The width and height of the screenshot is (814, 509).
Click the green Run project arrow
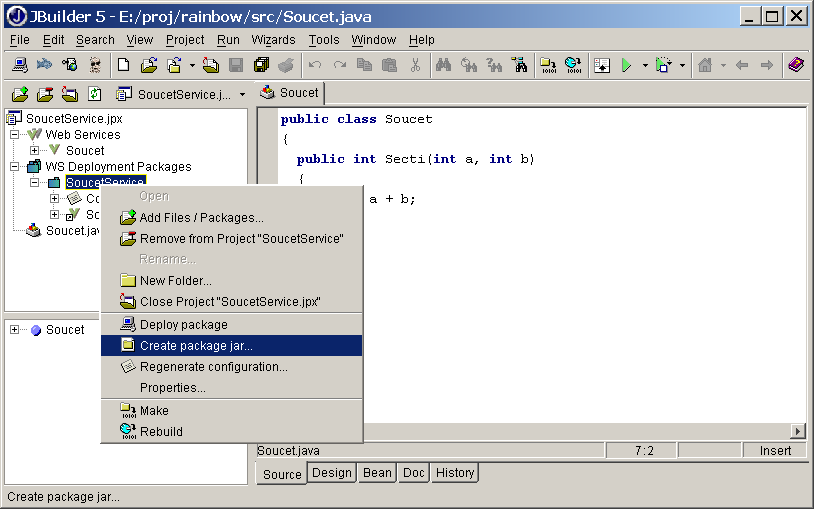click(x=627, y=65)
